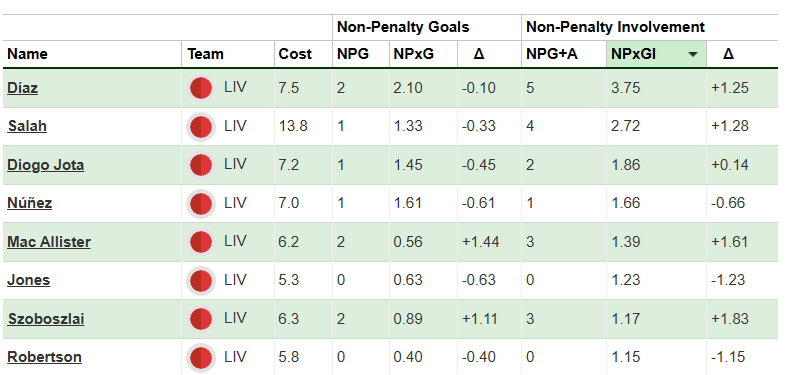
Task: Open the Szoboszlai player link
Action: pyautogui.click(x=46, y=319)
